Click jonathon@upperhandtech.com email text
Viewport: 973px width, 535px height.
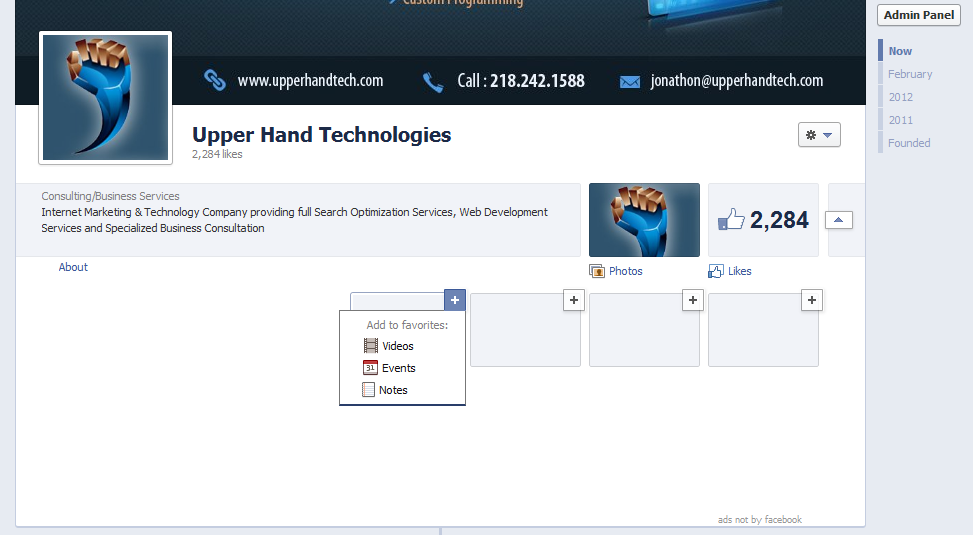(737, 81)
